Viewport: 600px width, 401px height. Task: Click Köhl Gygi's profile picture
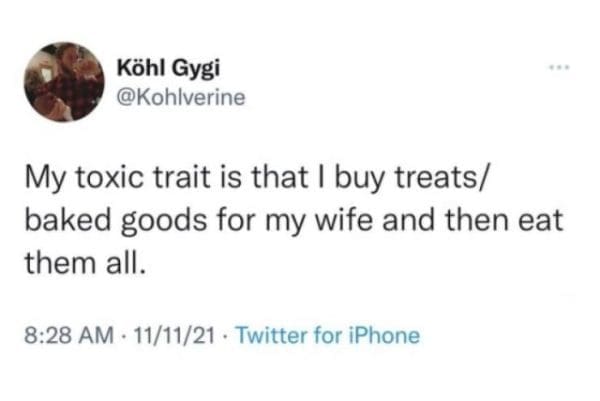pyautogui.click(x=66, y=81)
